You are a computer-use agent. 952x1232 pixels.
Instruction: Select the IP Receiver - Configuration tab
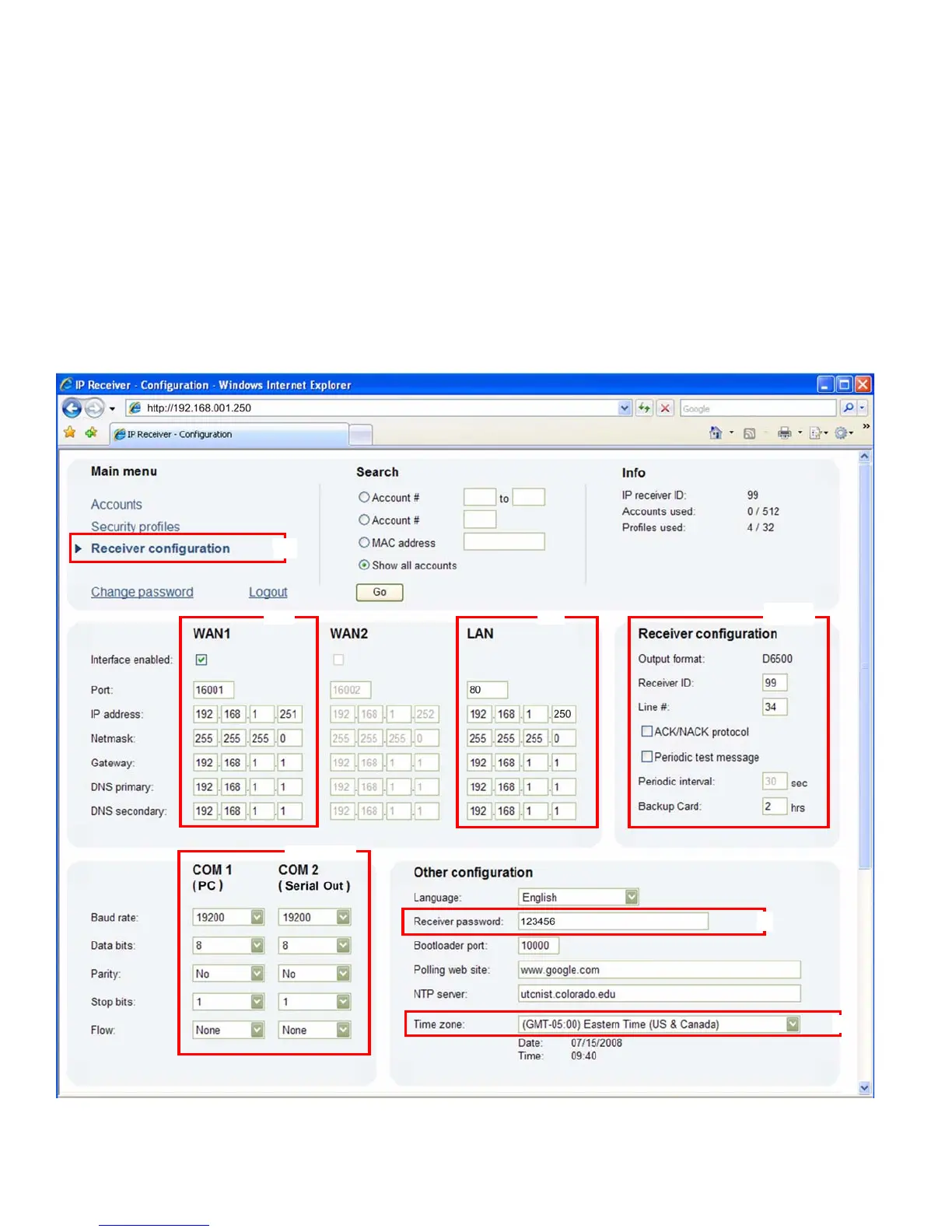click(229, 434)
